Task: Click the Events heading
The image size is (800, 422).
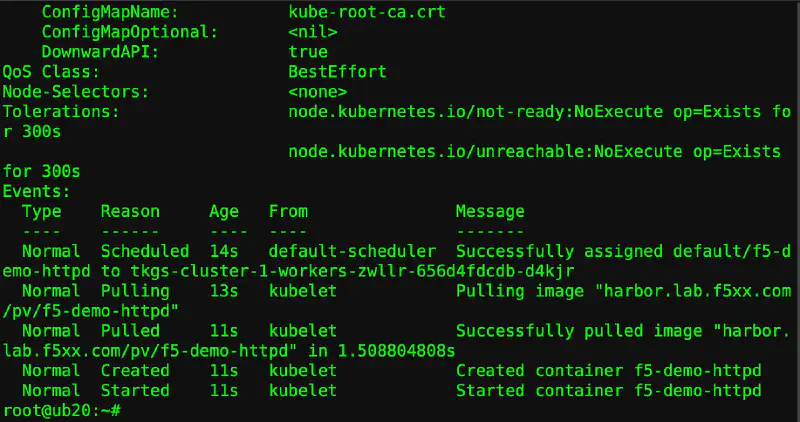Action: [x=35, y=191]
